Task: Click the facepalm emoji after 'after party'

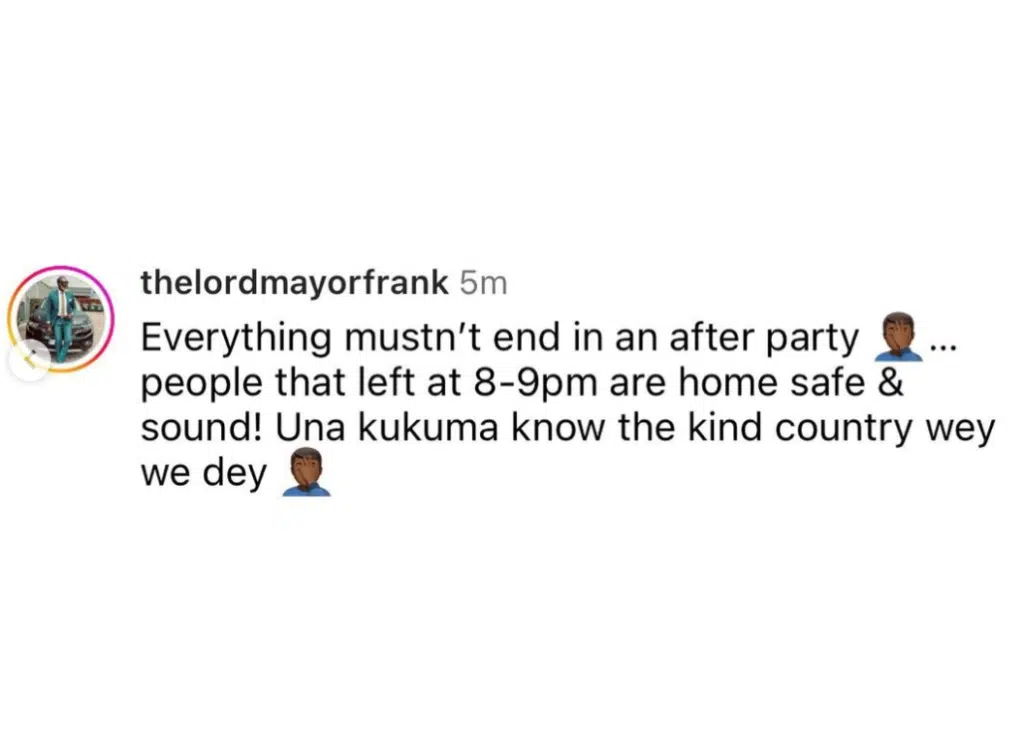Action: [x=897, y=337]
